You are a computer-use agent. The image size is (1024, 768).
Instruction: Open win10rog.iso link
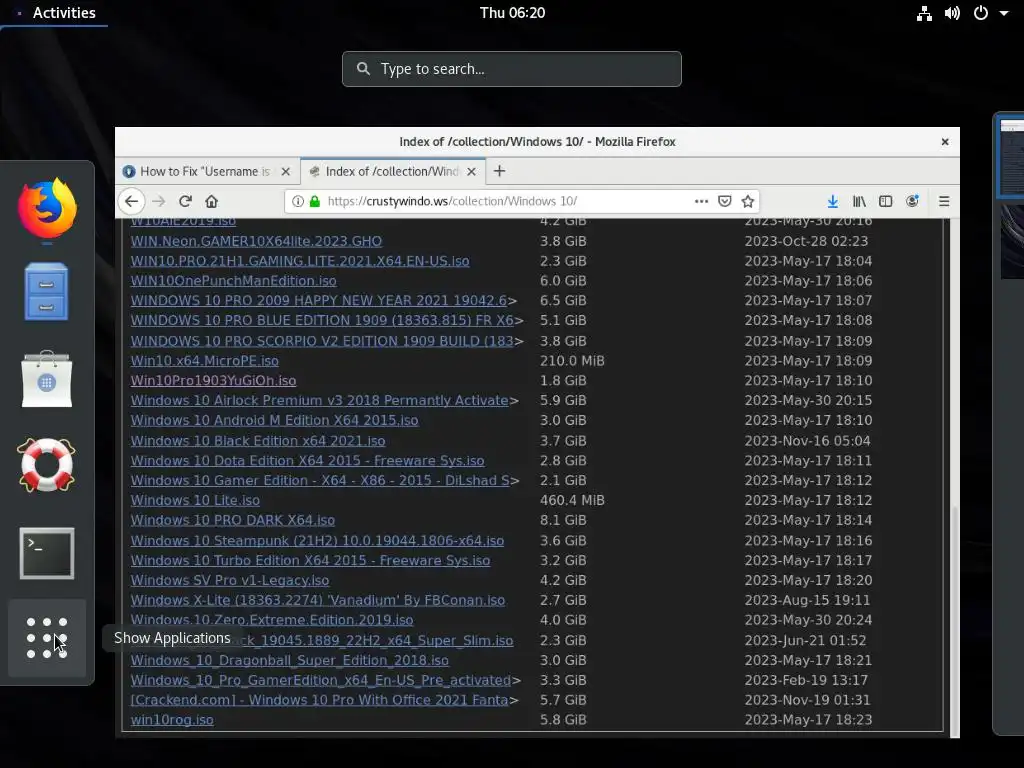point(172,720)
